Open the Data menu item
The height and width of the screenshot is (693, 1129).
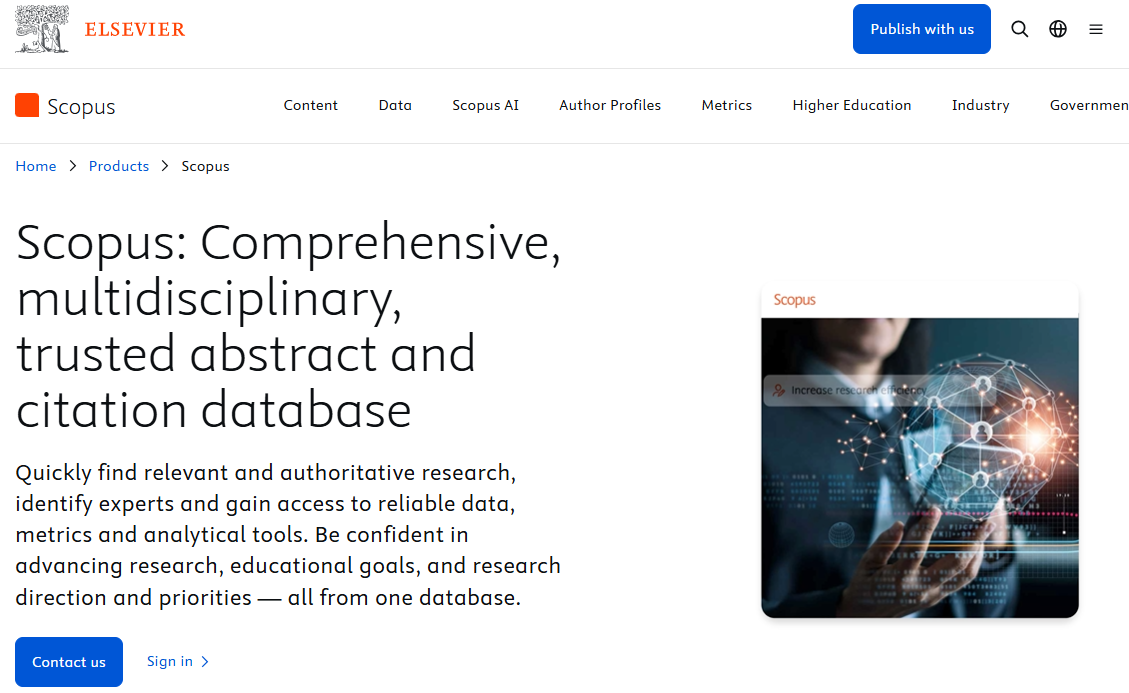tap(395, 105)
